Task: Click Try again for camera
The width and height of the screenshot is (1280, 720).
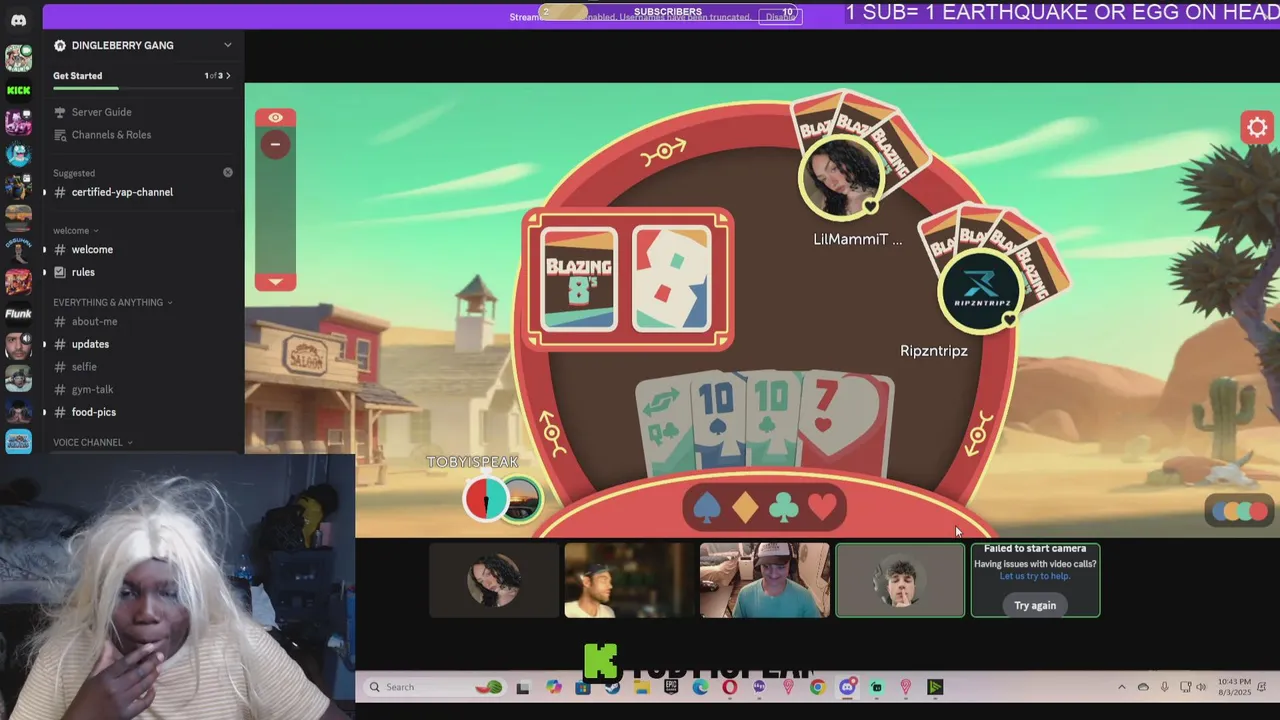Action: pyautogui.click(x=1035, y=605)
